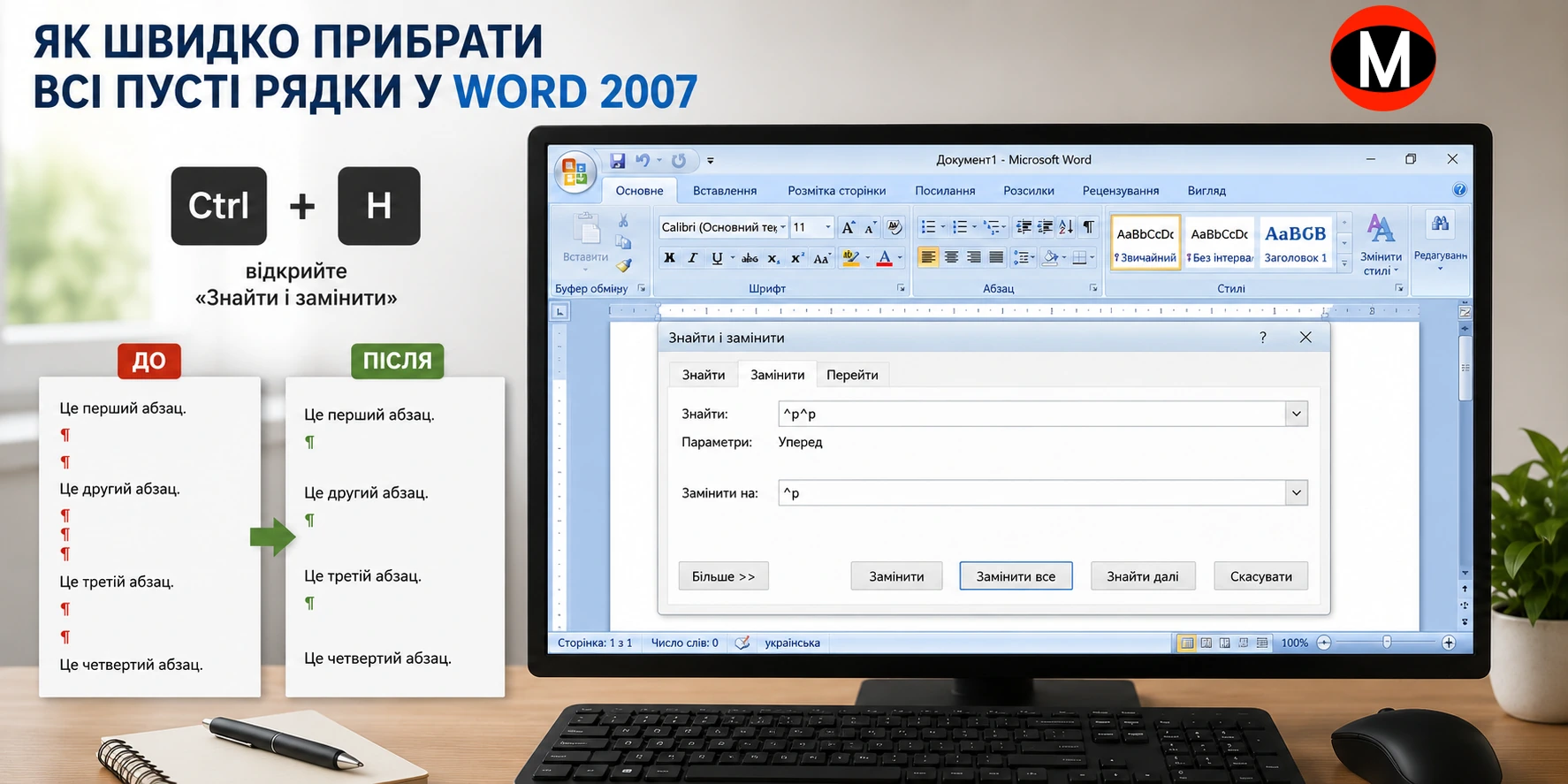The height and width of the screenshot is (784, 1568).
Task: Toggle Underline formatting
Action: point(717,258)
